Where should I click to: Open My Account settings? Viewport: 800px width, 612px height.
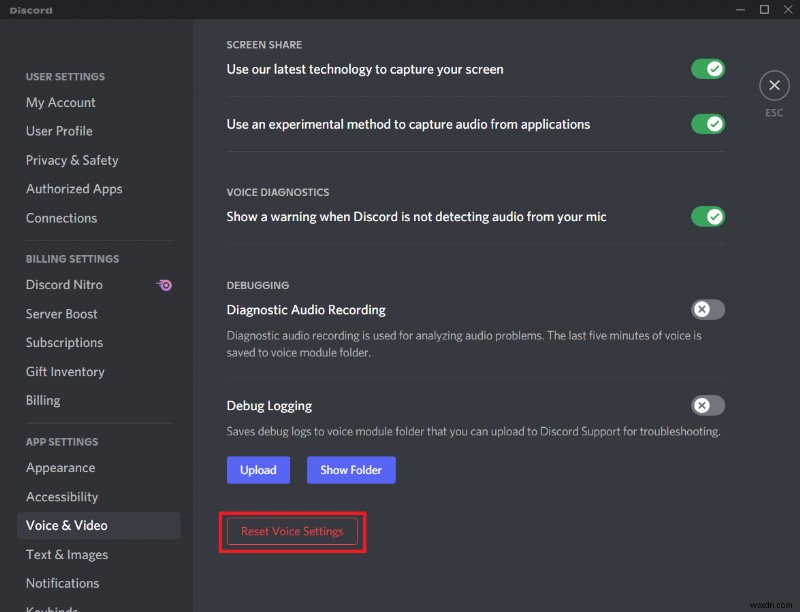click(x=60, y=102)
